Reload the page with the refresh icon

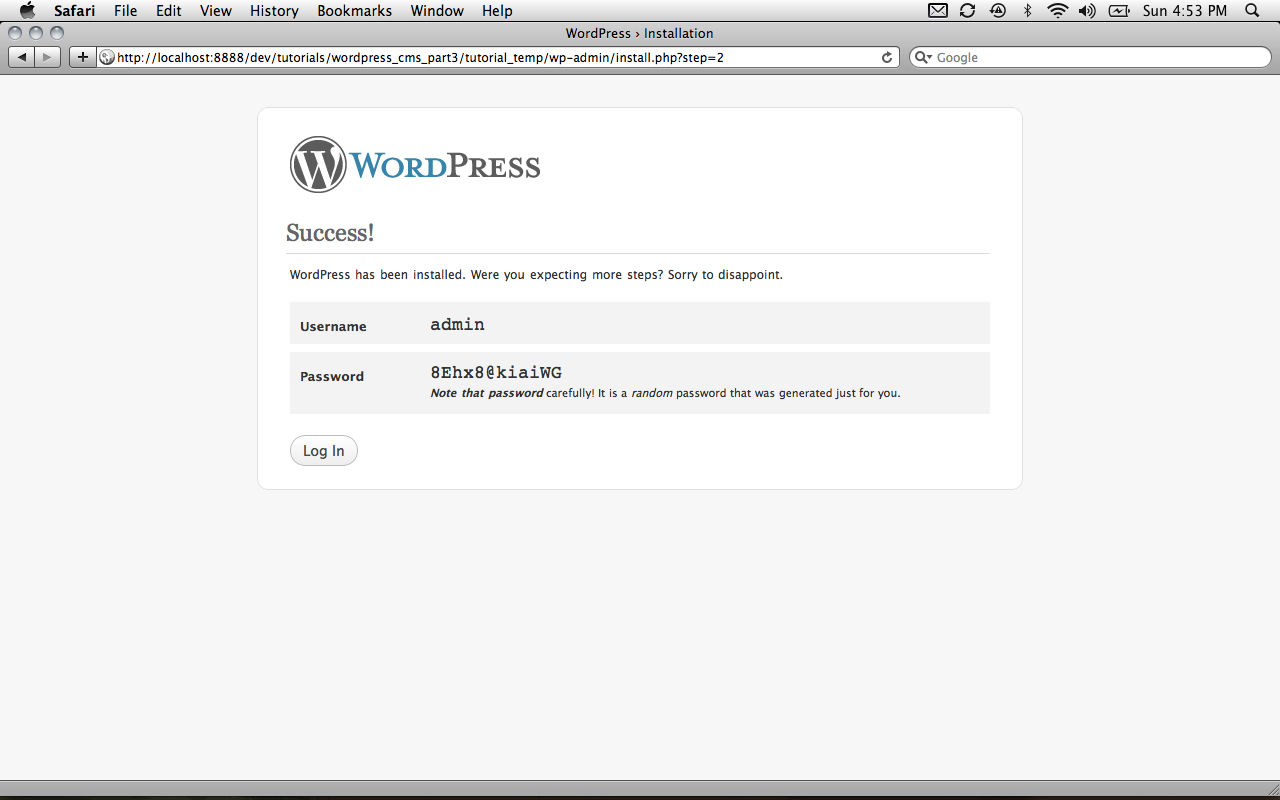(886, 57)
